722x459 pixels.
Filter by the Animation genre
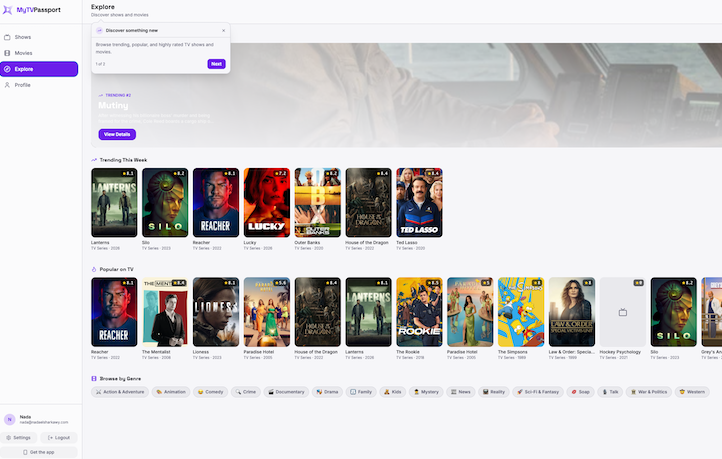(171, 392)
